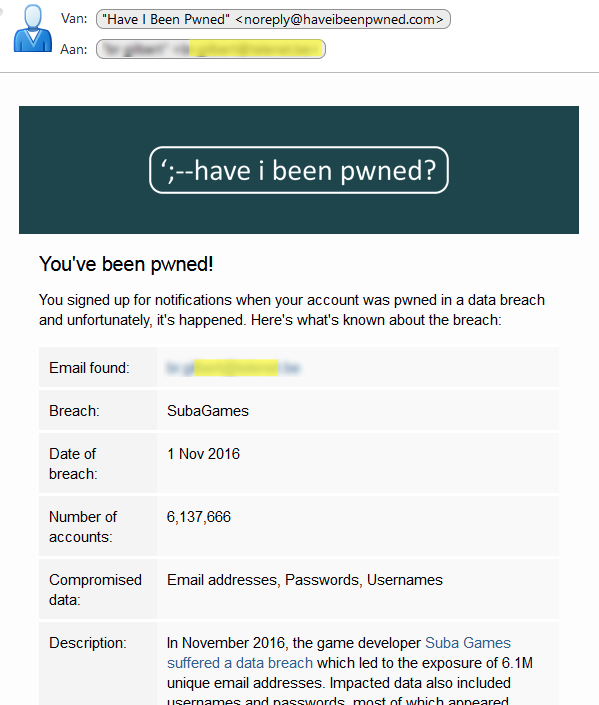Click the SubaGames breach name cell
The height and width of the screenshot is (705, 599).
pos(358,411)
